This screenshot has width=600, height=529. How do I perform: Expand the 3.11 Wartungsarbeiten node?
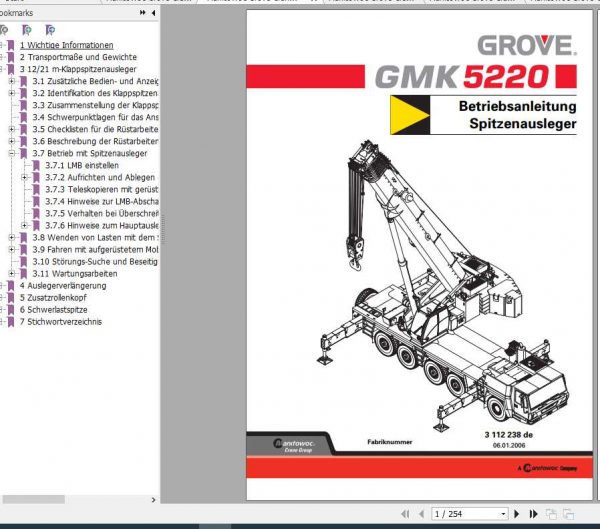[x=11, y=274]
